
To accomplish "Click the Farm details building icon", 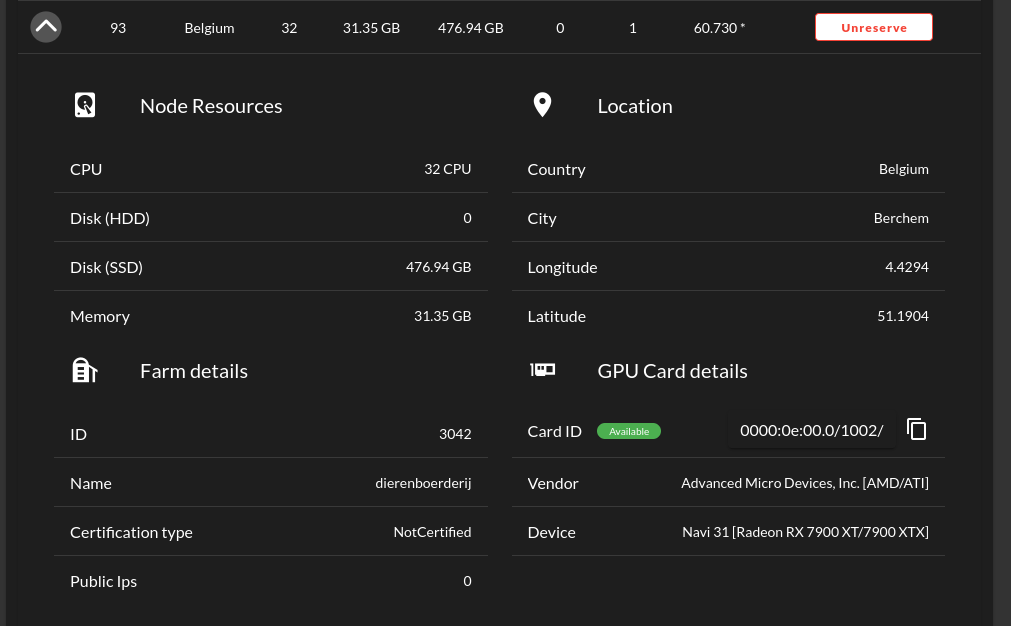I will (x=85, y=369).
